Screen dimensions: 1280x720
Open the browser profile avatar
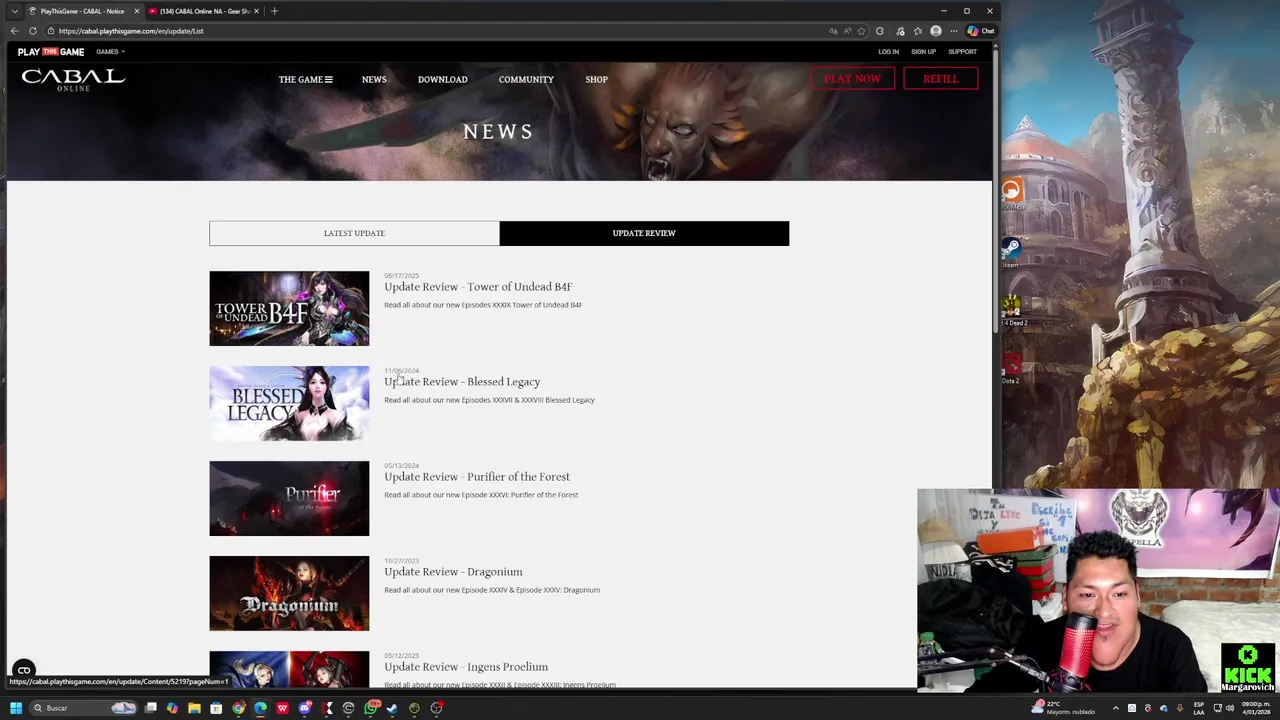click(x=936, y=31)
